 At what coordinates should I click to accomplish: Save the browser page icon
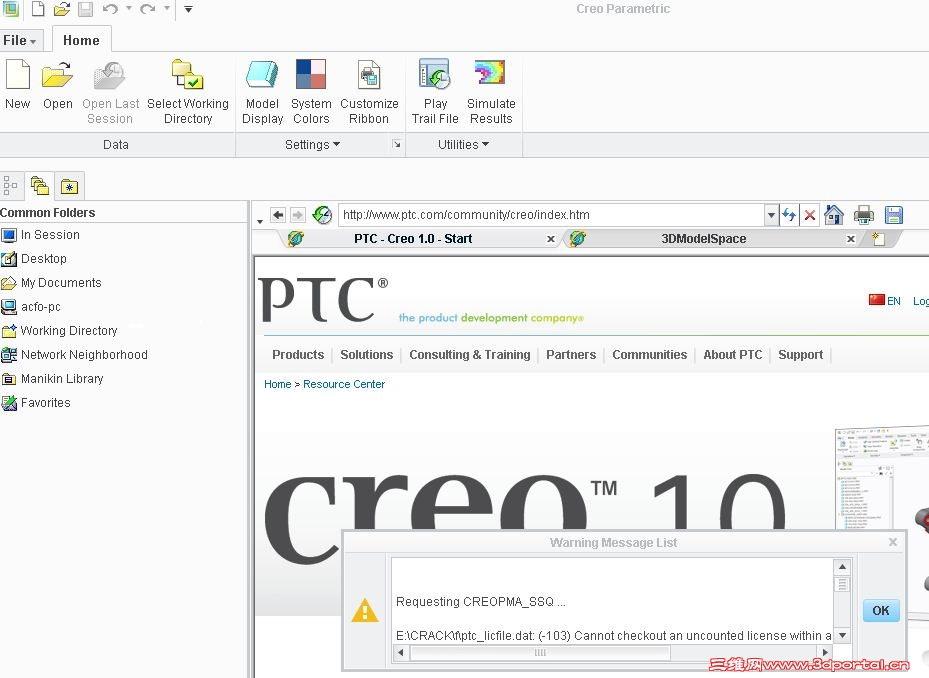[893, 215]
